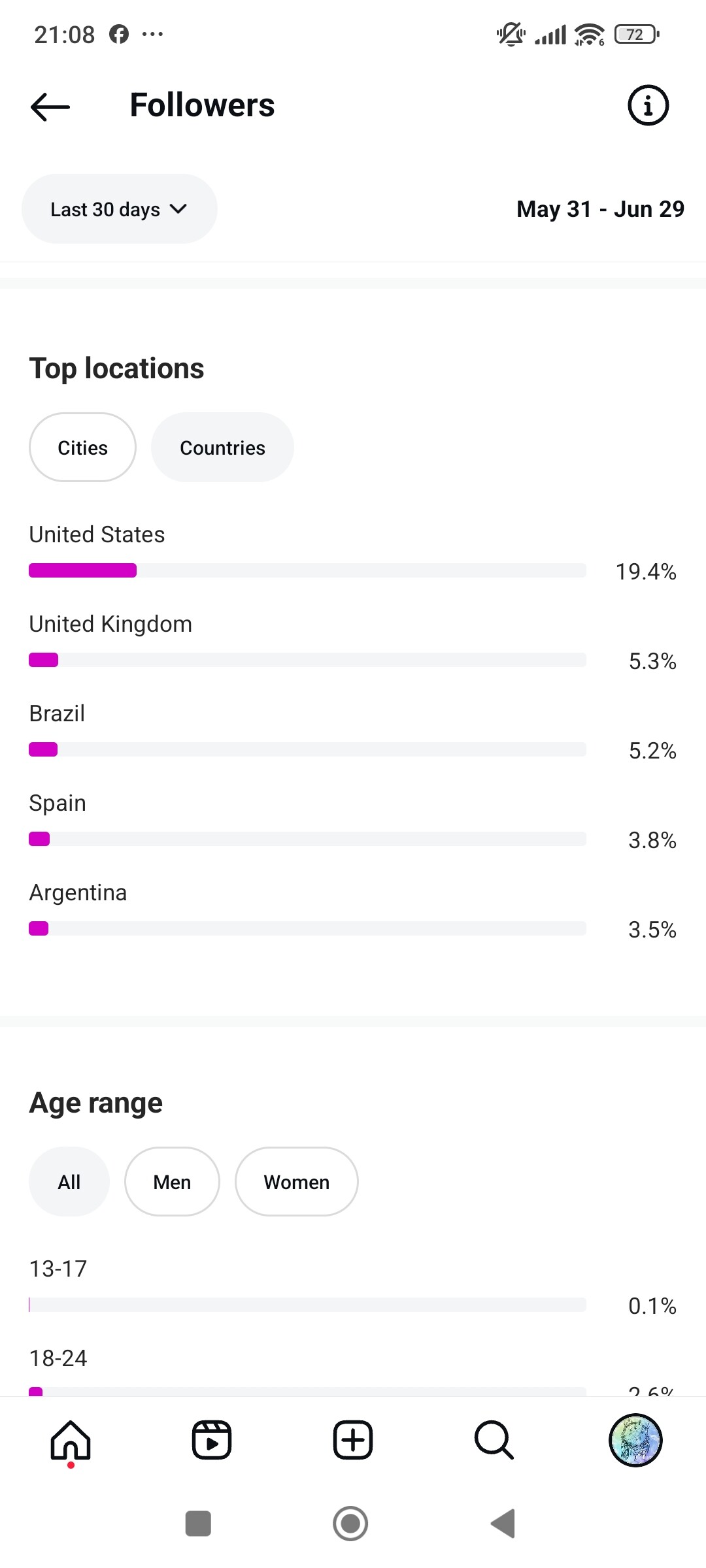Expand the Last 30 days dropdown

[x=105, y=209]
